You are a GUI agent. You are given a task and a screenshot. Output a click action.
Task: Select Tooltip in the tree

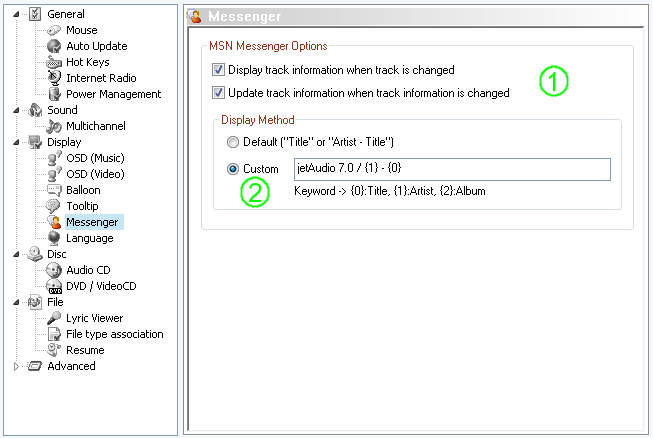click(x=82, y=206)
